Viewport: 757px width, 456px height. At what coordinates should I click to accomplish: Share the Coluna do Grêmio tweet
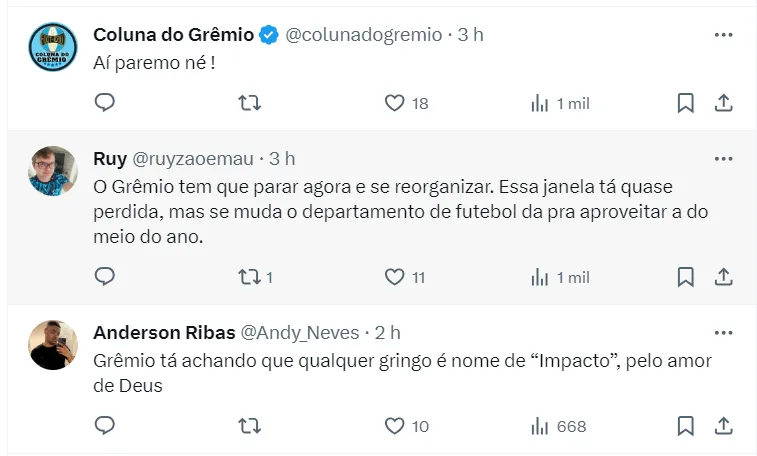(724, 103)
